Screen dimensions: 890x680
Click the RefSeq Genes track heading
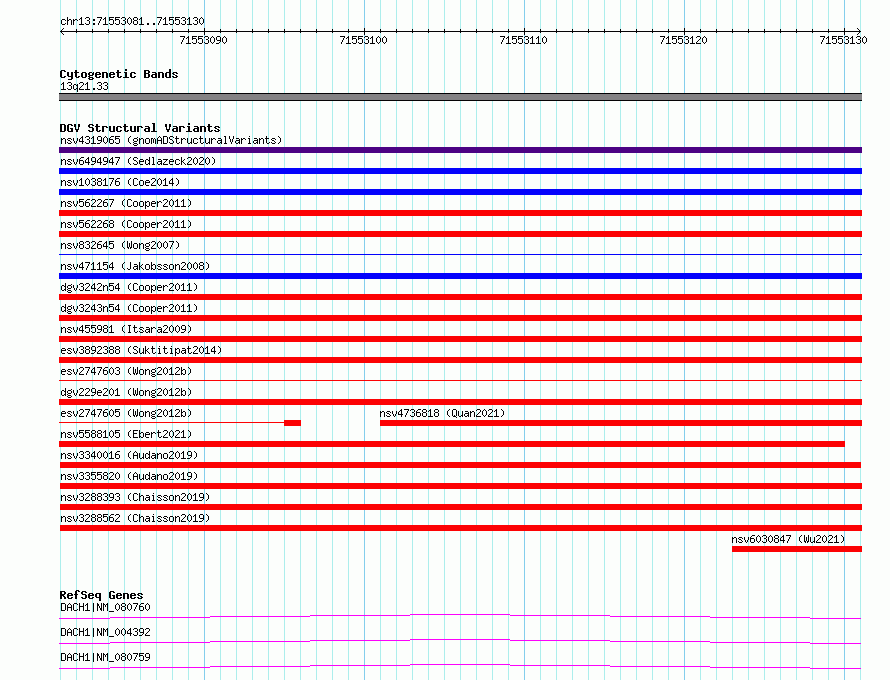pos(101,595)
